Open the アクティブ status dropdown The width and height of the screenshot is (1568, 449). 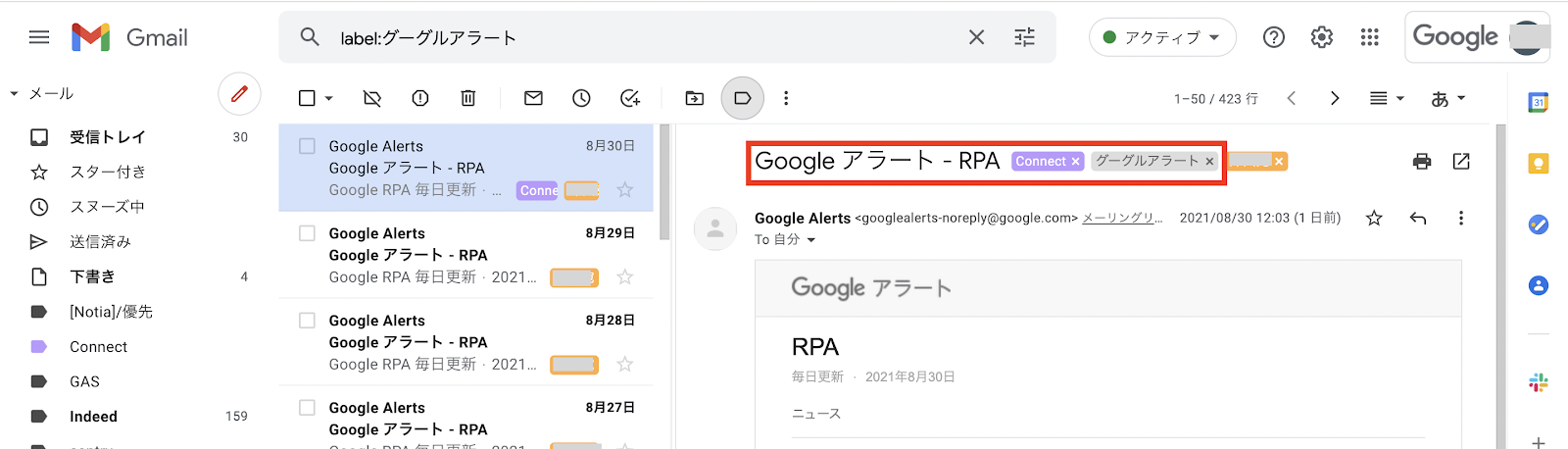tap(1162, 37)
